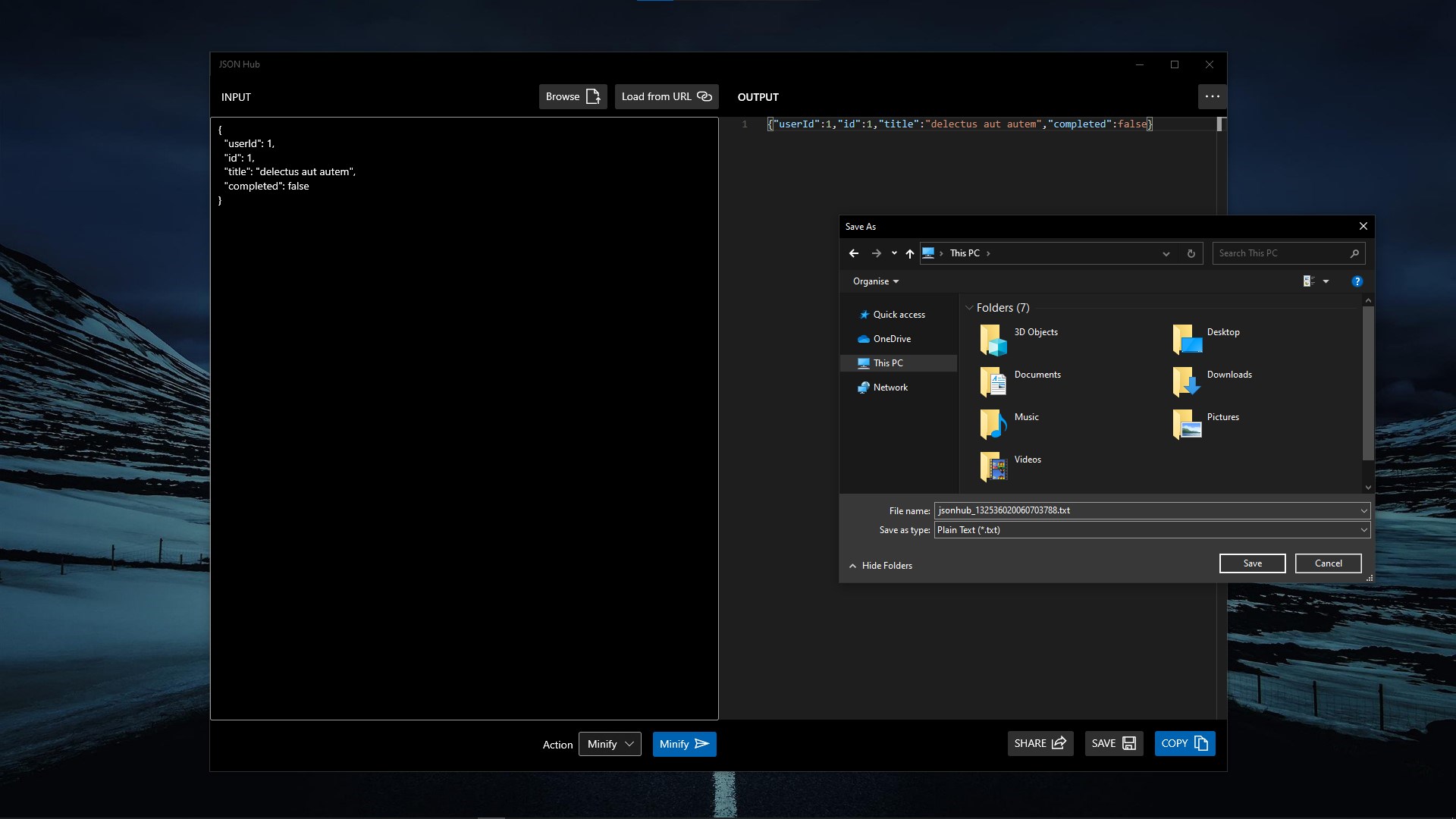Select Quick access in the sidebar

(899, 315)
